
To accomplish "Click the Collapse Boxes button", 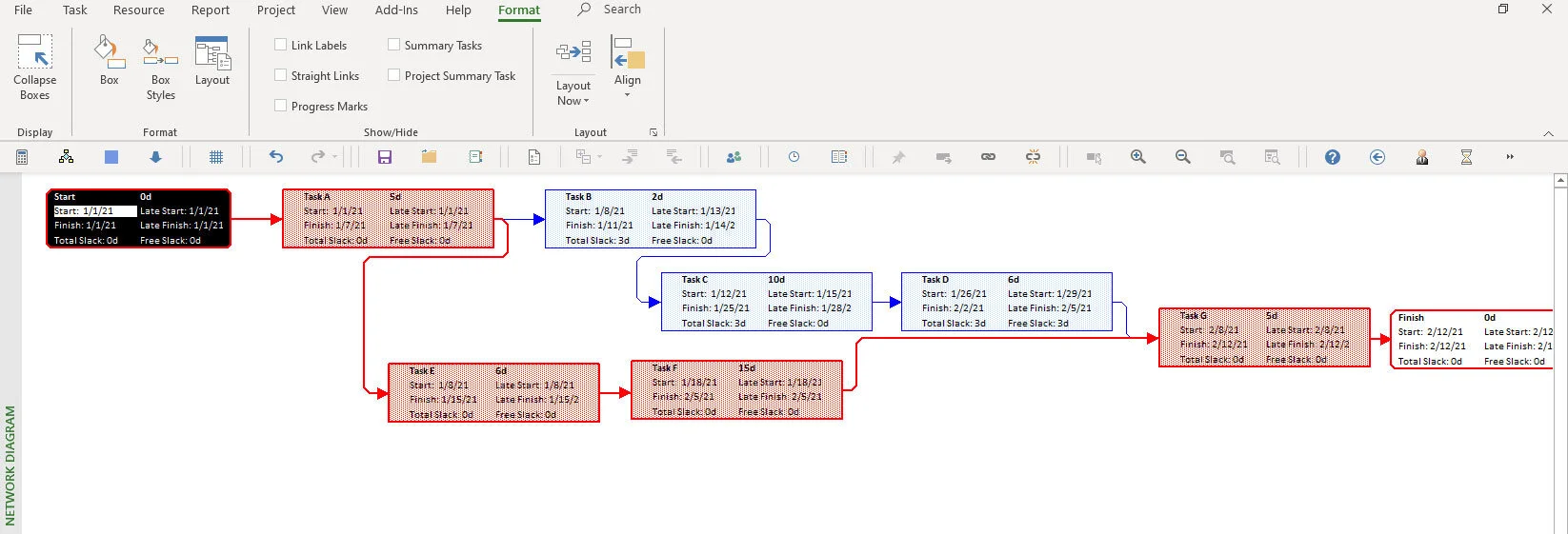I will [35, 68].
